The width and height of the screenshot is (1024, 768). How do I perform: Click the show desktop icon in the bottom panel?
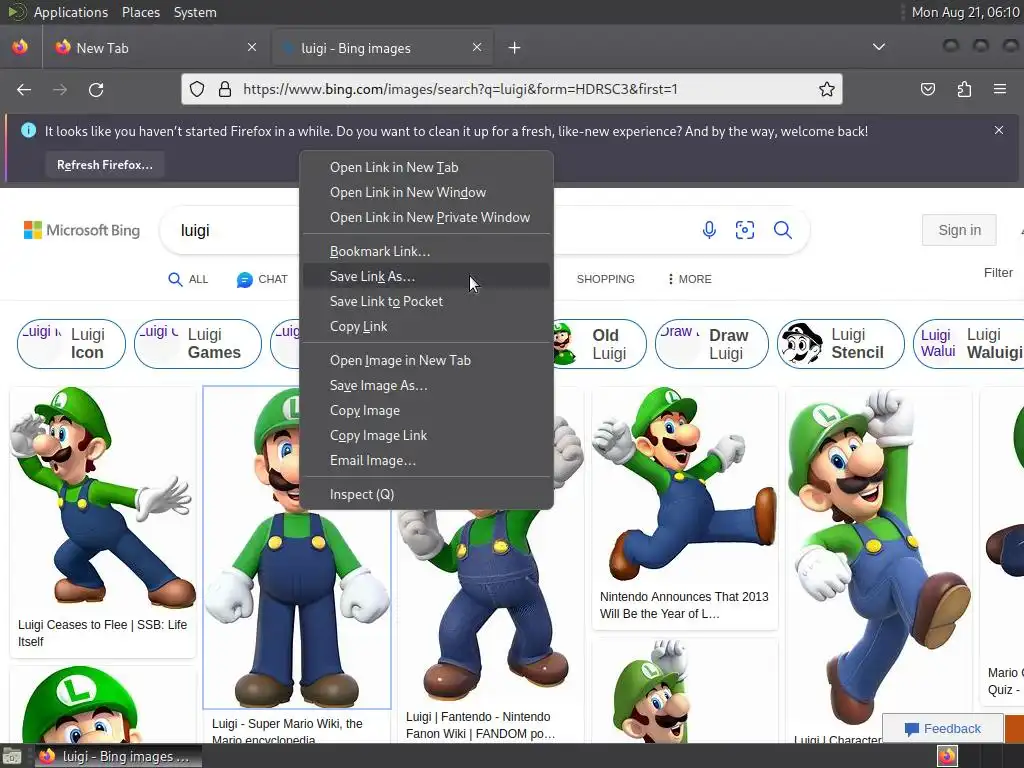[12, 757]
